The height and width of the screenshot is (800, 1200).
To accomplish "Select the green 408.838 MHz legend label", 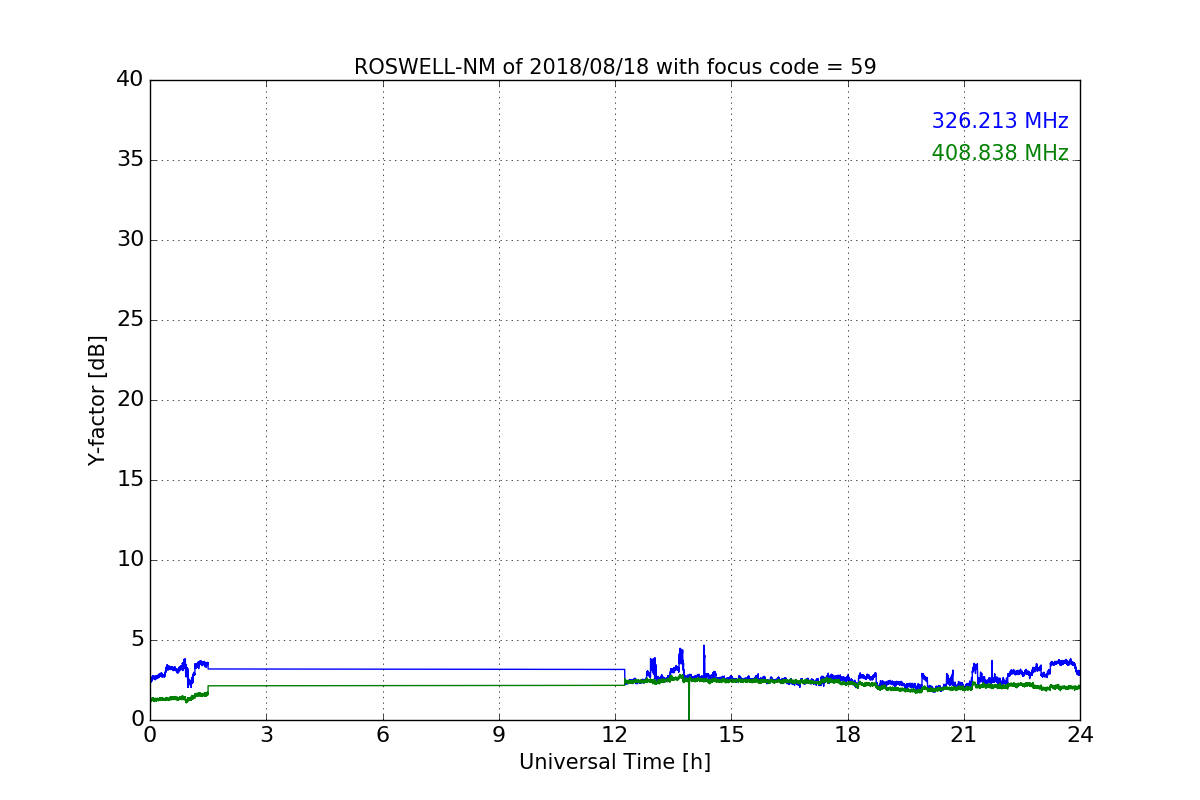I will (1000, 153).
